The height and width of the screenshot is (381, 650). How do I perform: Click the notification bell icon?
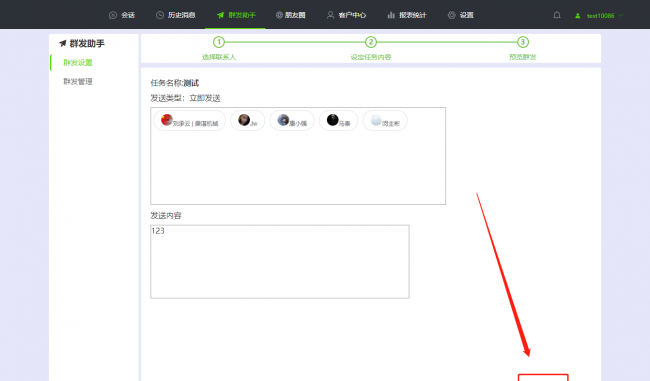[557, 15]
